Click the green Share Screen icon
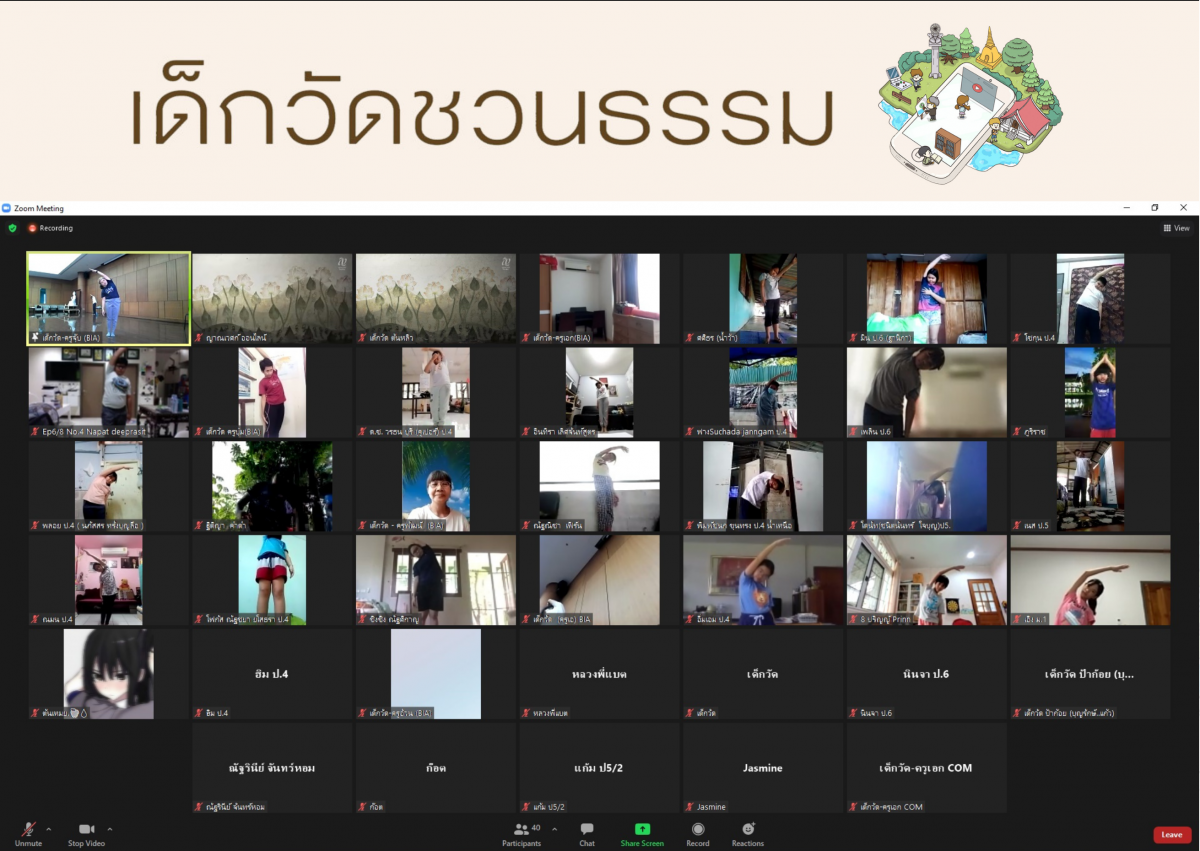Viewport: 1200px width, 851px height. pos(642,829)
